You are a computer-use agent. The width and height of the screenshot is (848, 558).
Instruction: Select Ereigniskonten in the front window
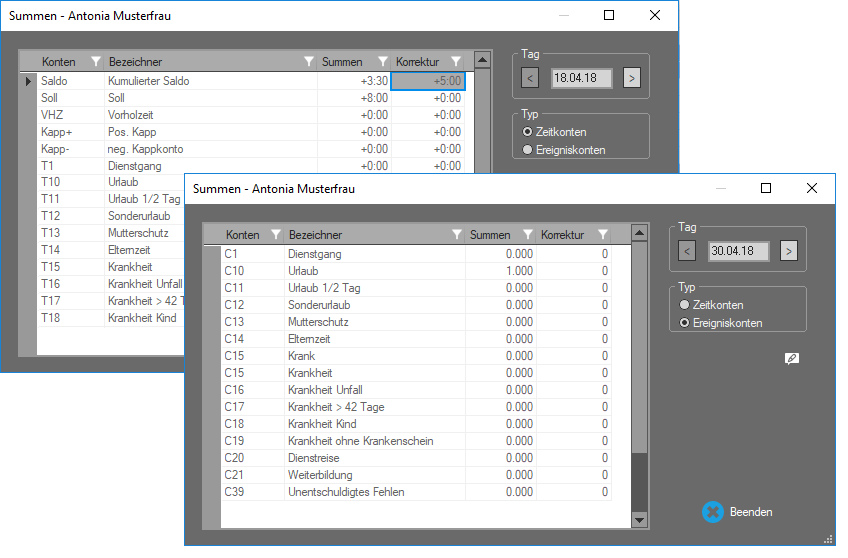[x=685, y=323]
